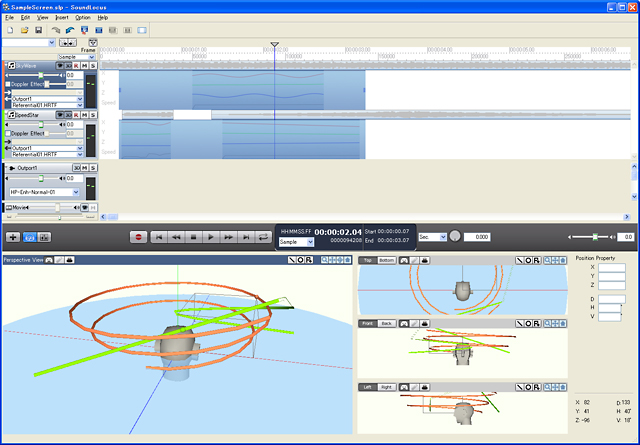Click the gamepad icon in Top view header
Screen dimensions: 640x445
tap(404, 260)
